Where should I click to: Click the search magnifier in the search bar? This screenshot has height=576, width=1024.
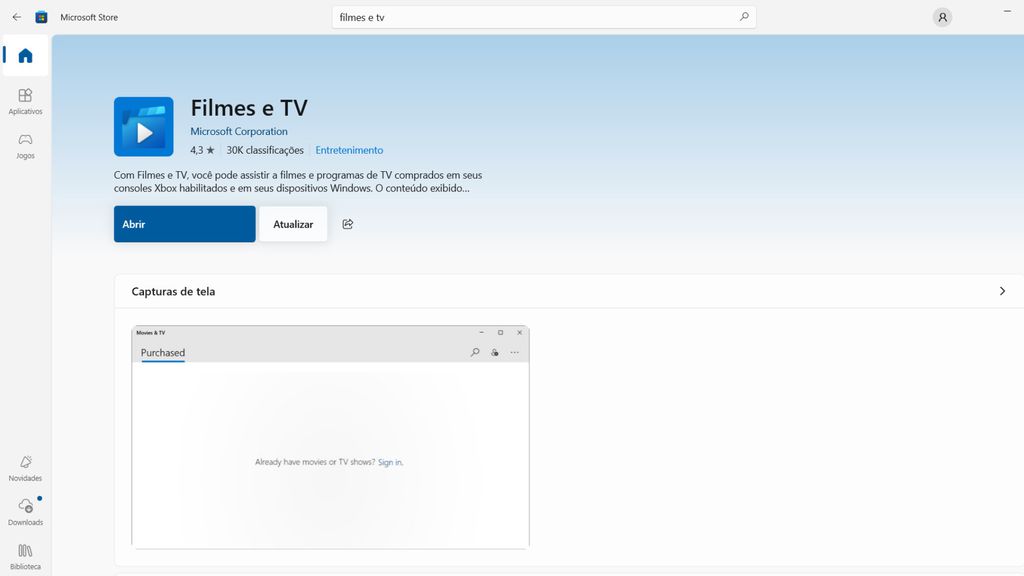click(x=744, y=17)
